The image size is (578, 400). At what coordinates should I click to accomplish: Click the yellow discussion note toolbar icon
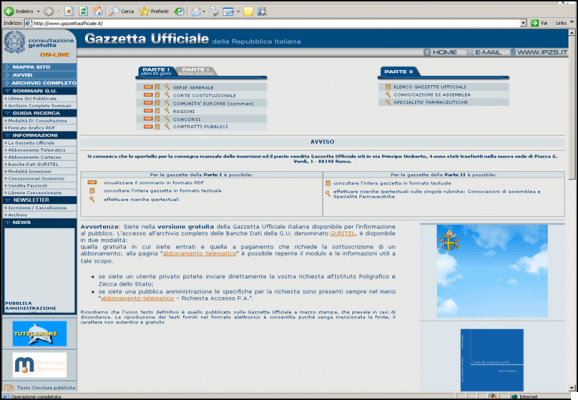point(248,12)
